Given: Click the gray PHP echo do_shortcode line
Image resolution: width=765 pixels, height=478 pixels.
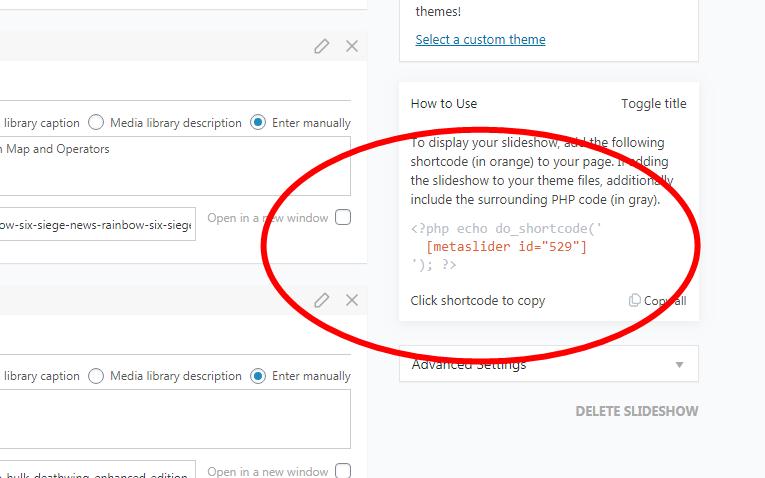Looking at the screenshot, I should (x=506, y=228).
